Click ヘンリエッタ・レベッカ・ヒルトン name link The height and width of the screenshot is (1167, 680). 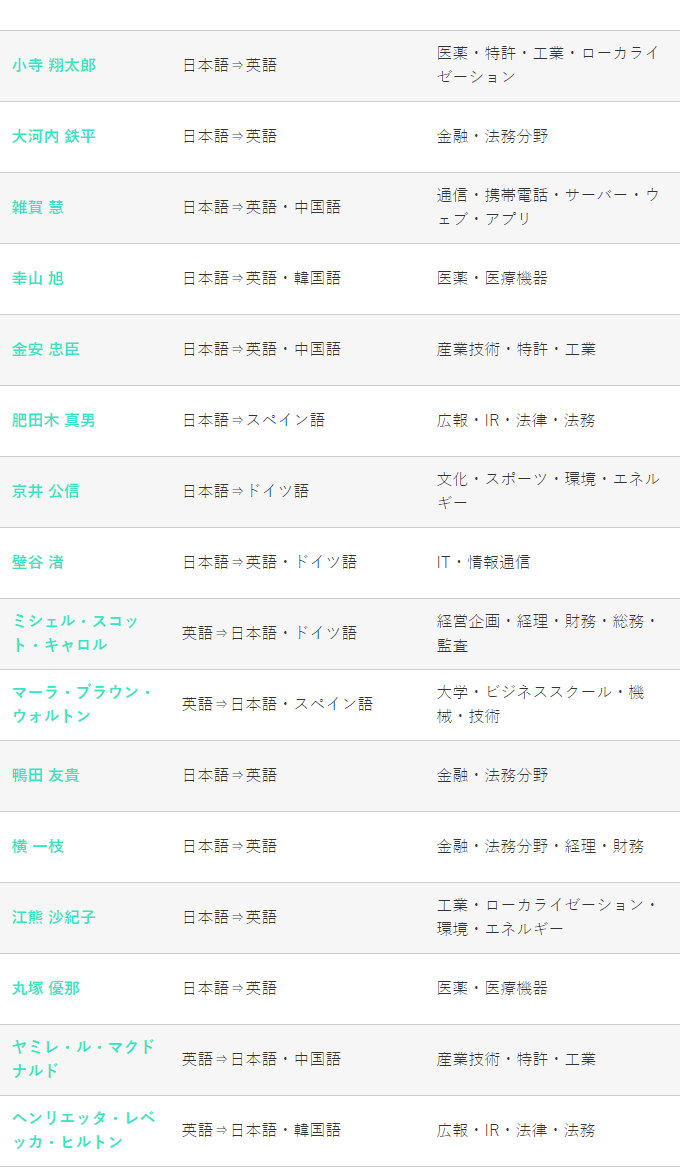(84, 1130)
